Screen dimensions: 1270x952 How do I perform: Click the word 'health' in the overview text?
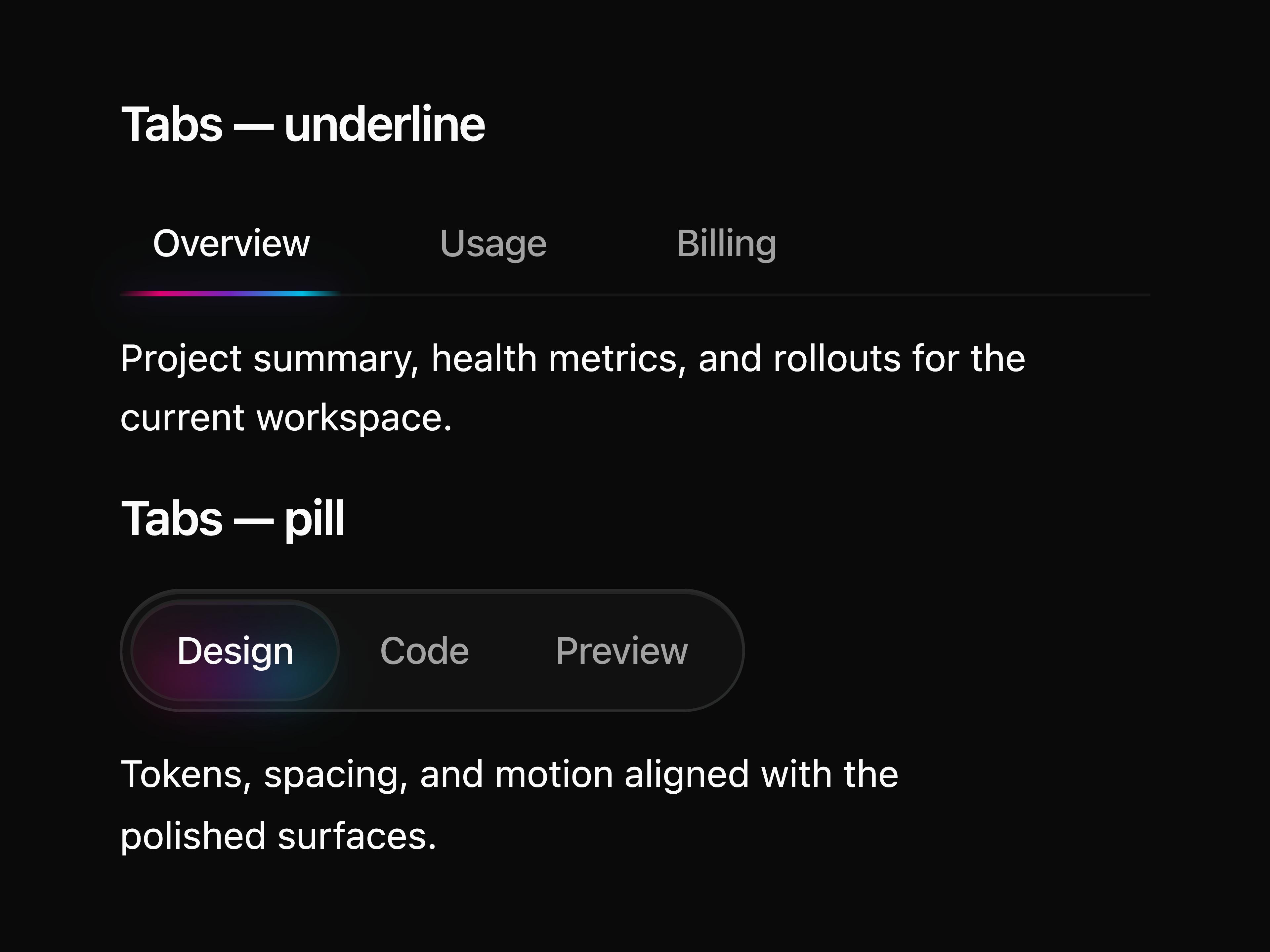[x=484, y=359]
